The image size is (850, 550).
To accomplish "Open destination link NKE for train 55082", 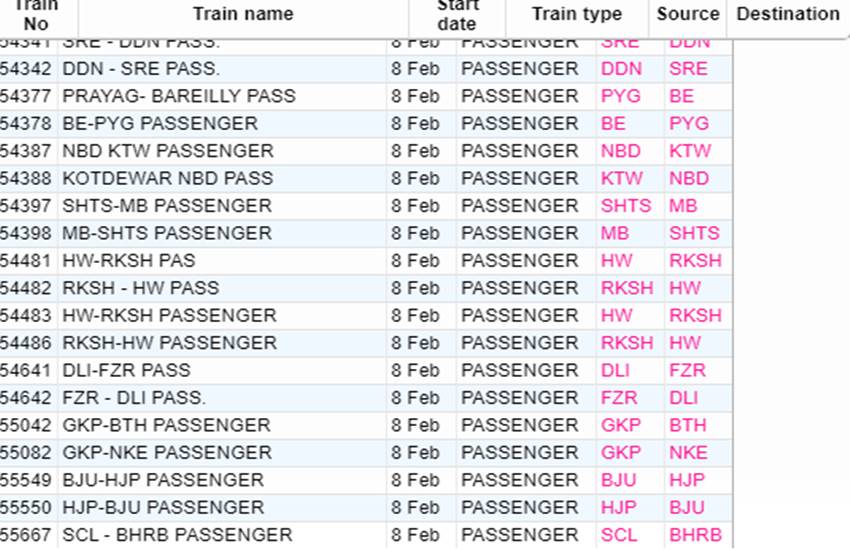I will click(688, 453).
